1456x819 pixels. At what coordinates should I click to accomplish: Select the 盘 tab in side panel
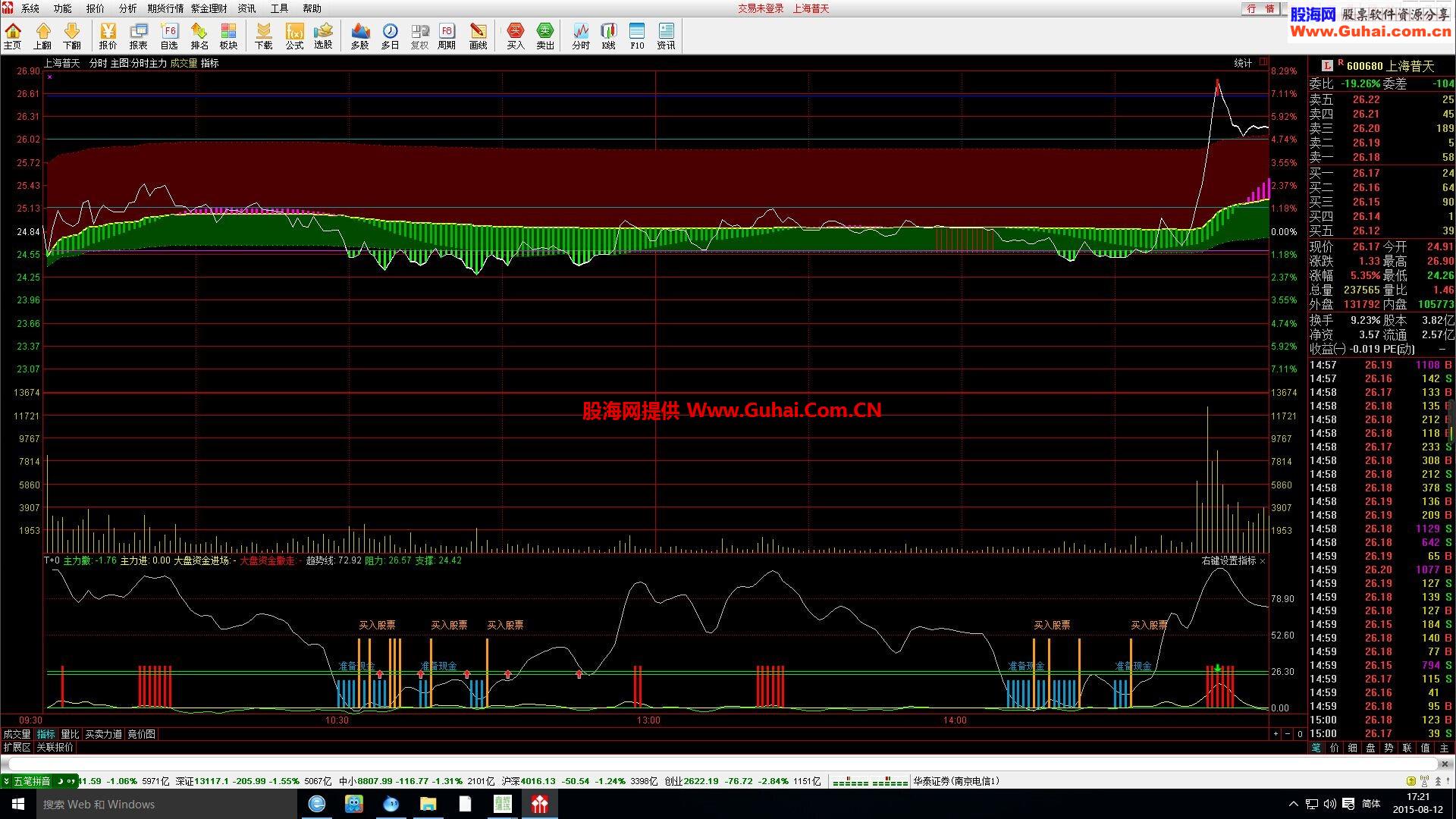1370,748
